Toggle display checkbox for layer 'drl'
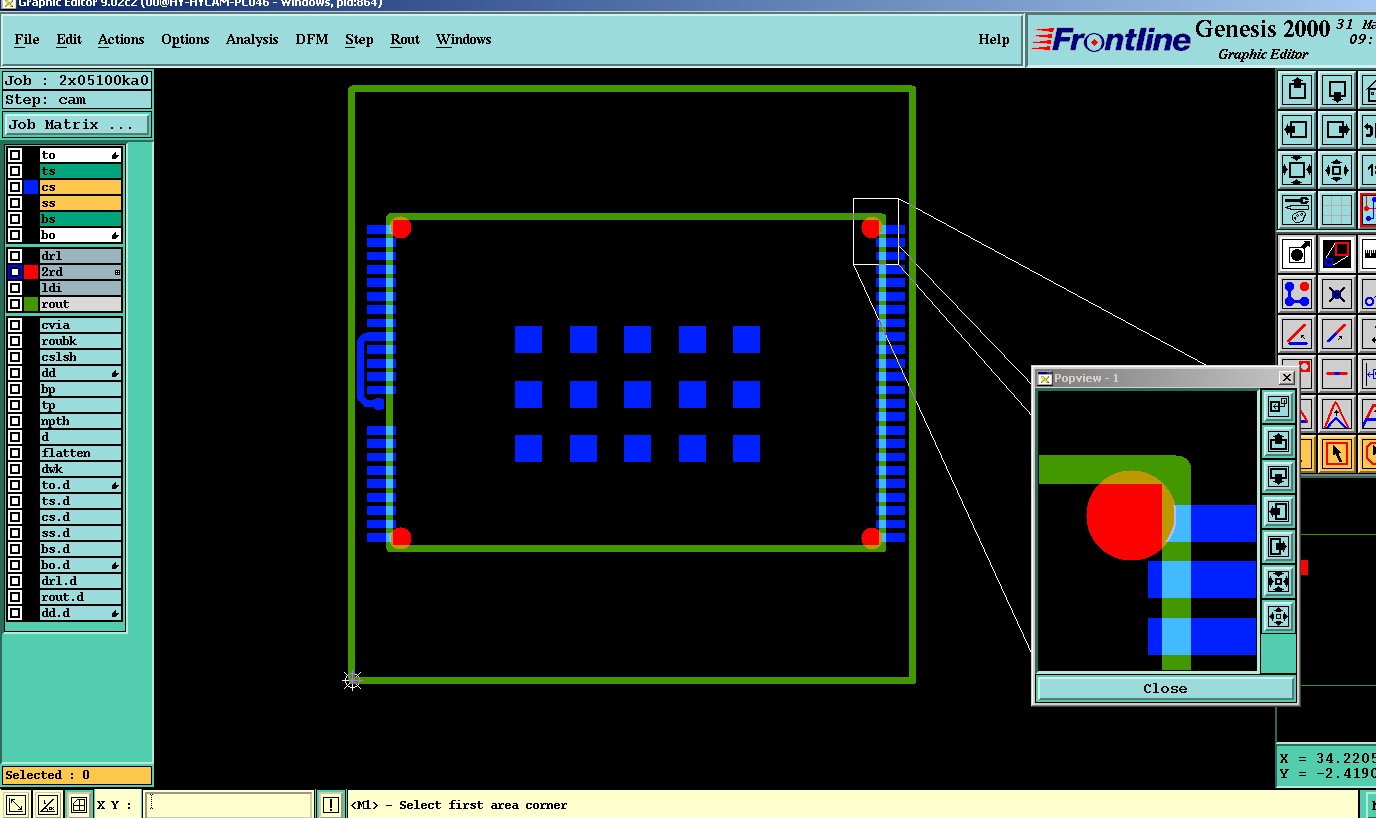Viewport: 1376px width, 818px height. [15, 256]
